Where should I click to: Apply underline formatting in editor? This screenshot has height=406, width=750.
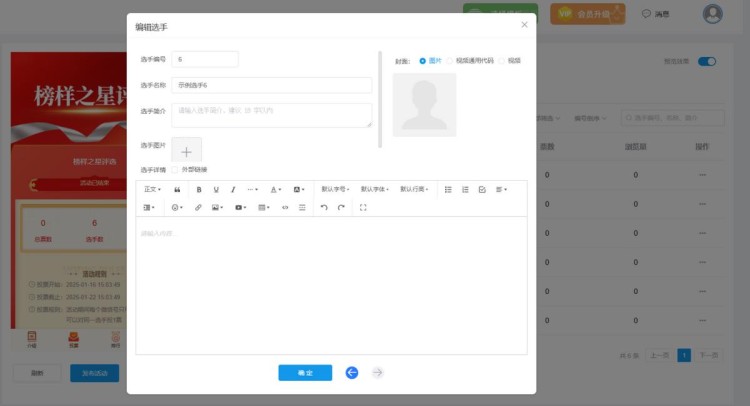point(216,189)
